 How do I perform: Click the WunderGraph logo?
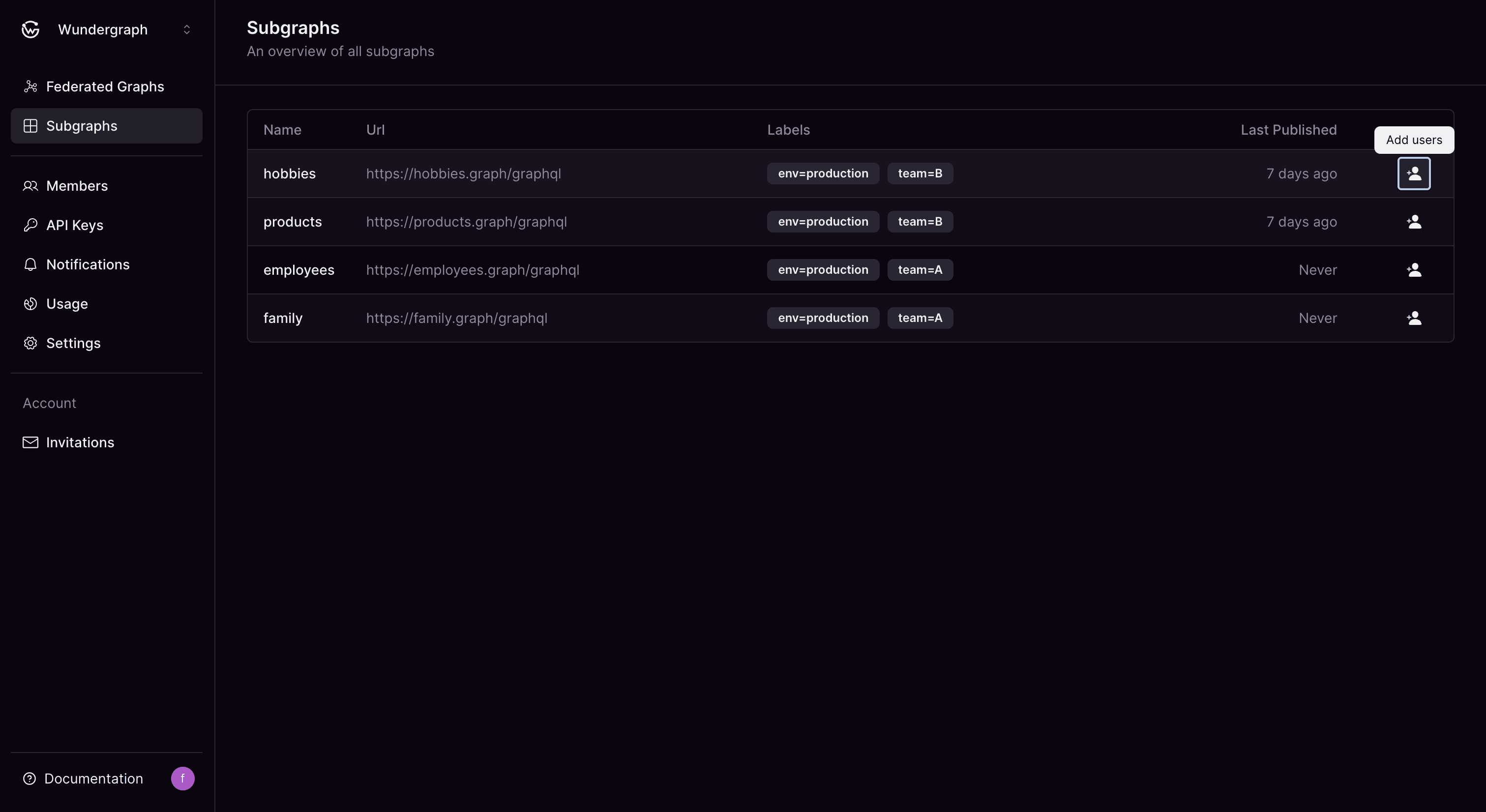click(30, 29)
